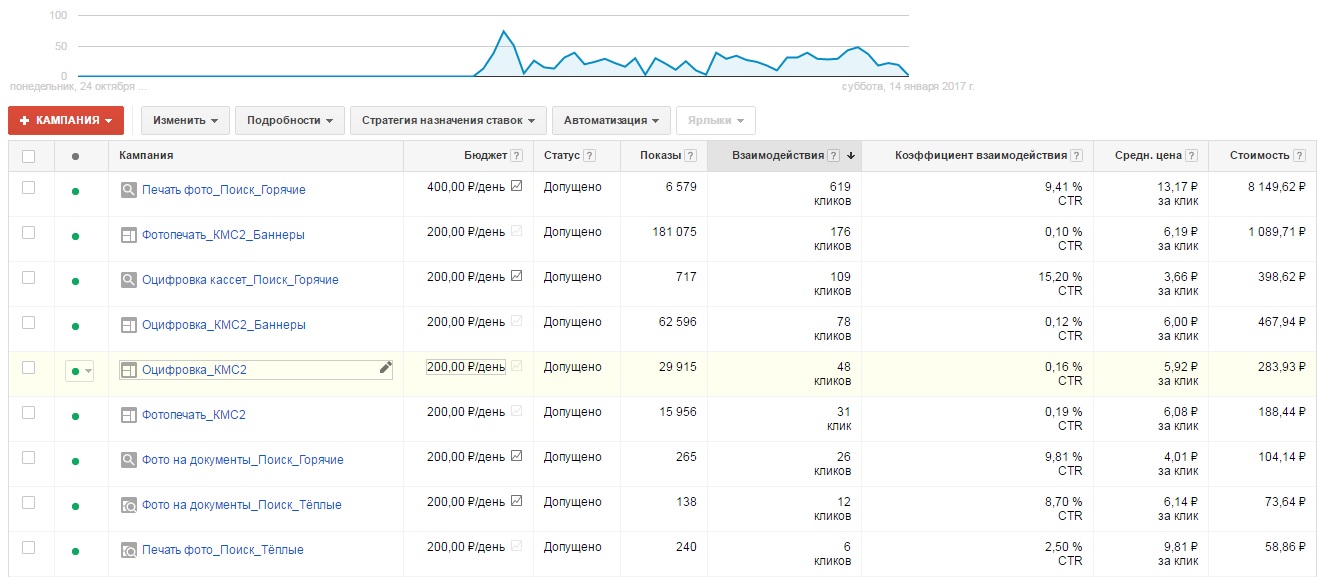The height and width of the screenshot is (577, 1317).
Task: Open the Автоматизация dropdown
Action: point(611,120)
